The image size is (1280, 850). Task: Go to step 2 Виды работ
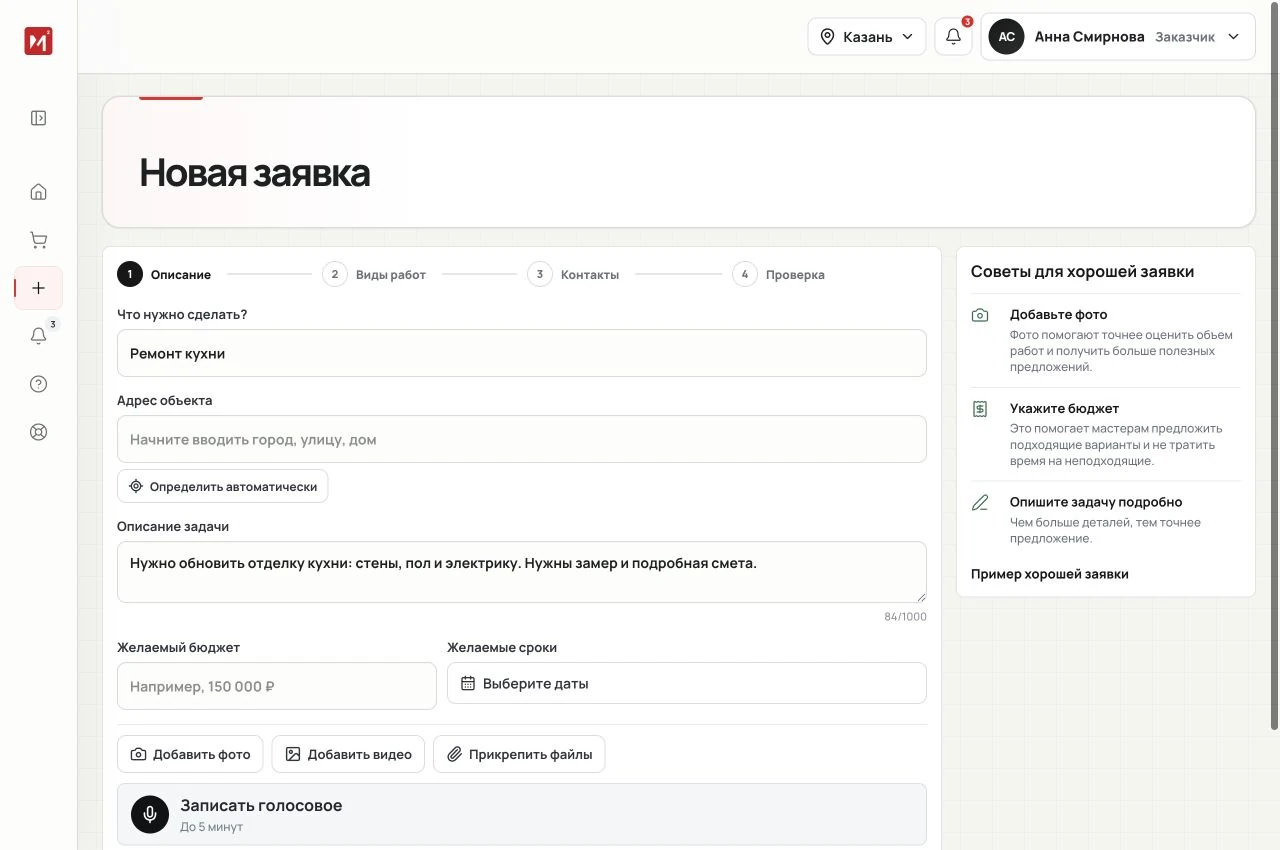(374, 274)
